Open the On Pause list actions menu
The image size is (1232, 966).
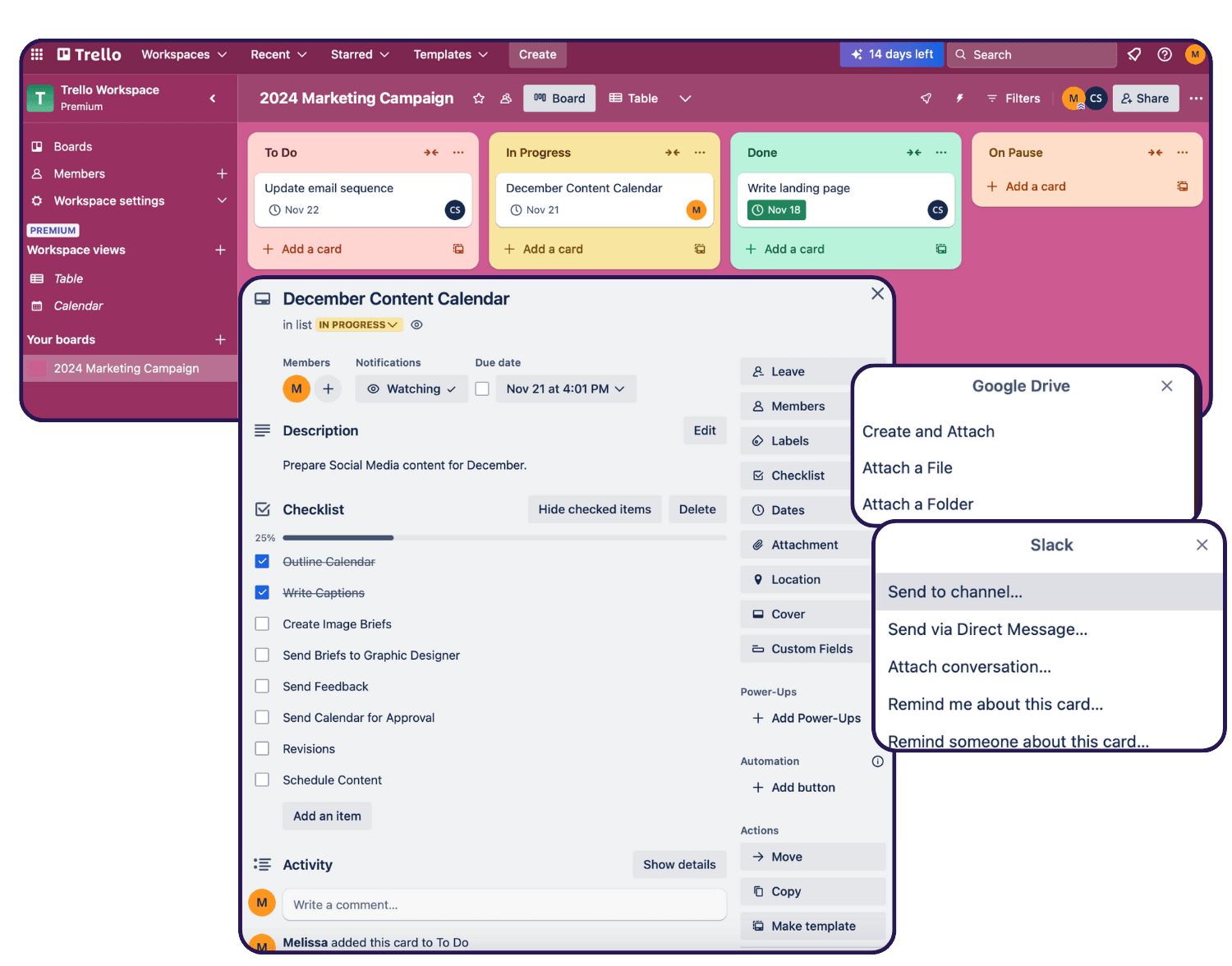tap(1183, 153)
